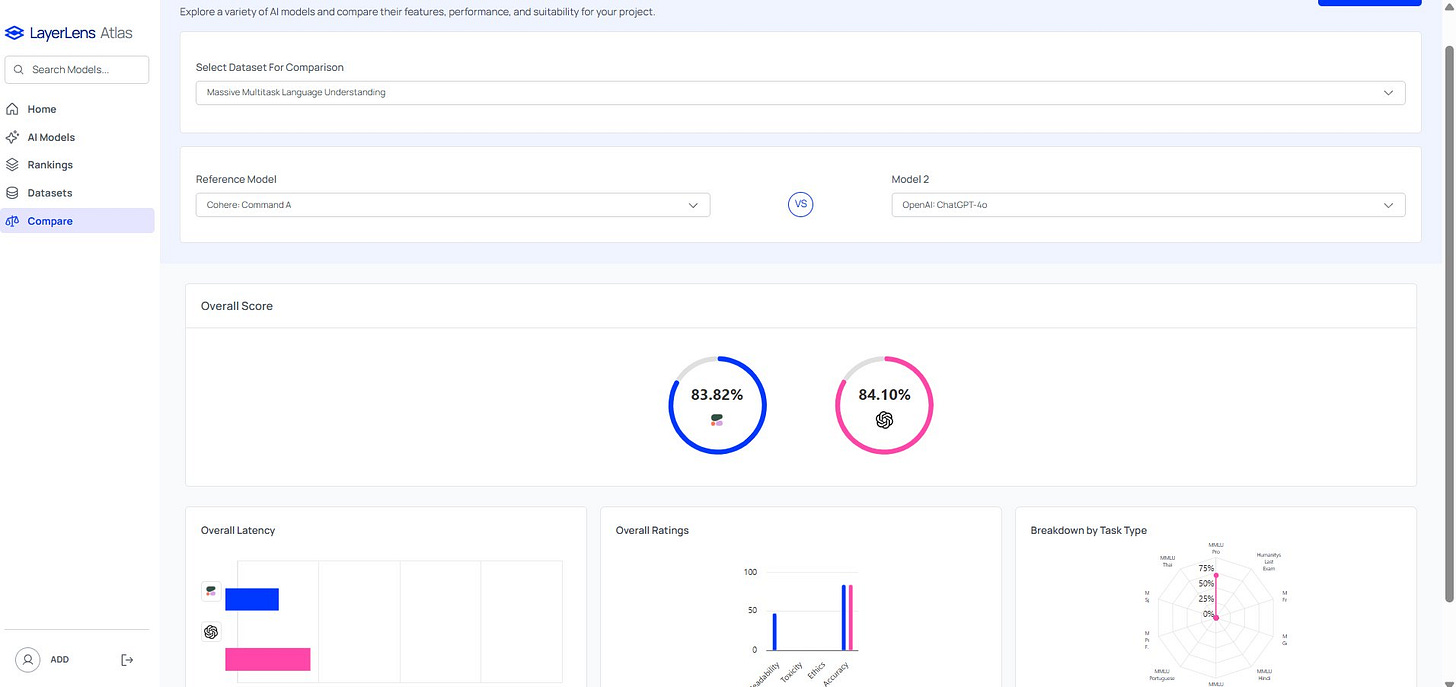Click the Humanitys Last Exam radar label
1456x687 pixels.
[x=1268, y=561]
